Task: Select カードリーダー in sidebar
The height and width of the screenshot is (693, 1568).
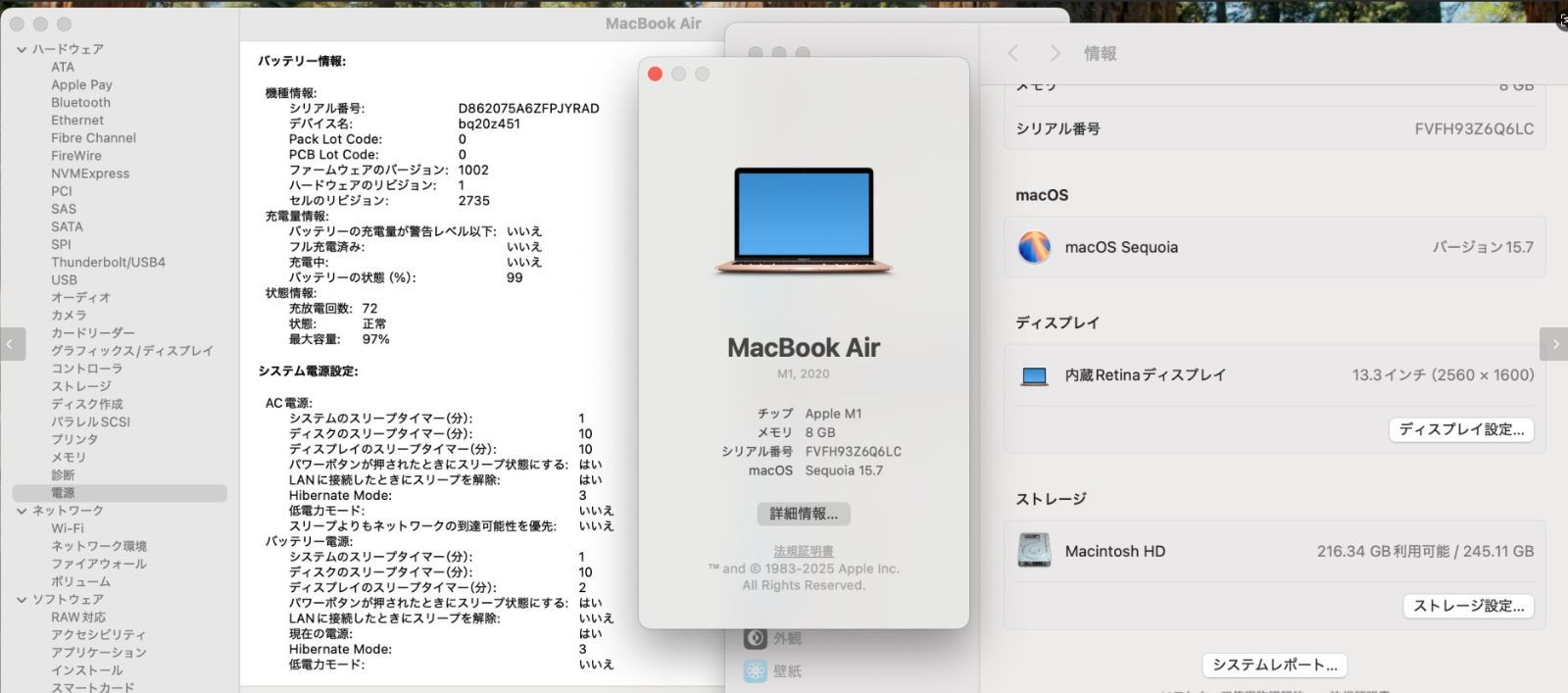Action: coord(93,332)
